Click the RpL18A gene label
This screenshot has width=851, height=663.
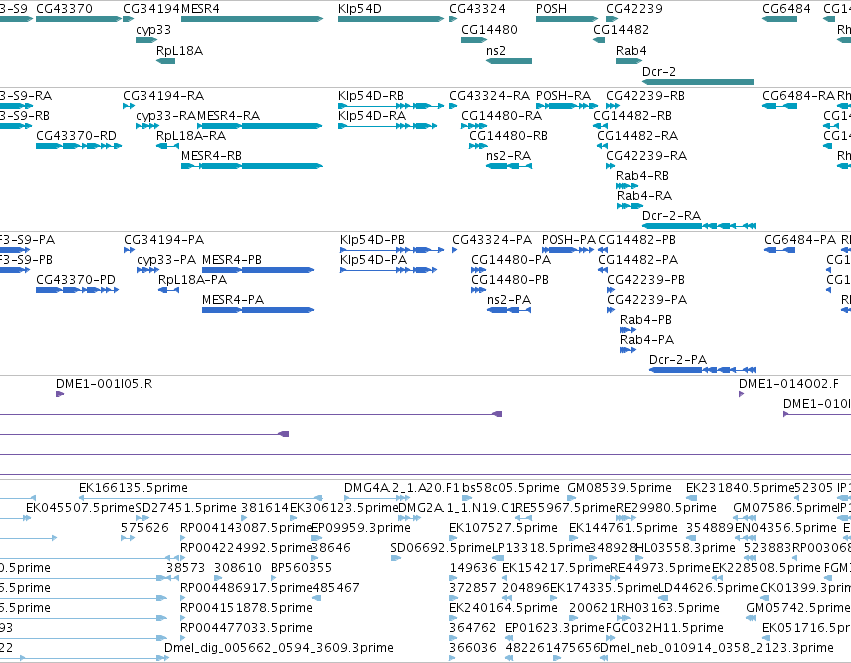pos(179,50)
